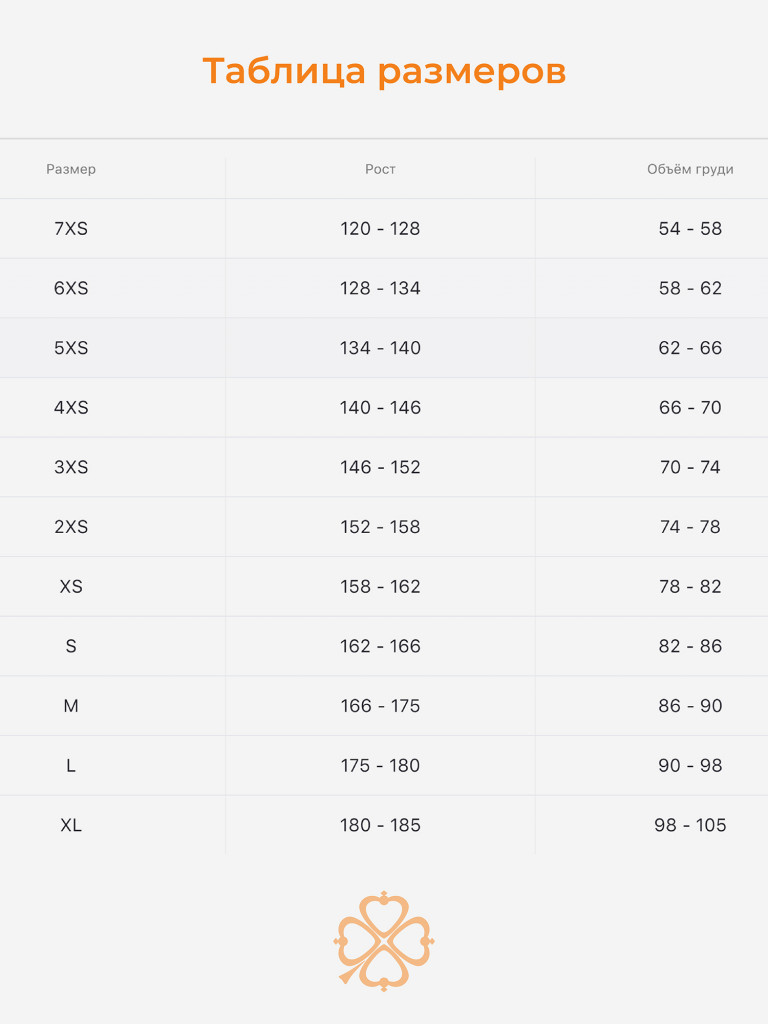This screenshot has height=1024, width=768.
Task: Click the 3XS size label
Action: (x=71, y=467)
